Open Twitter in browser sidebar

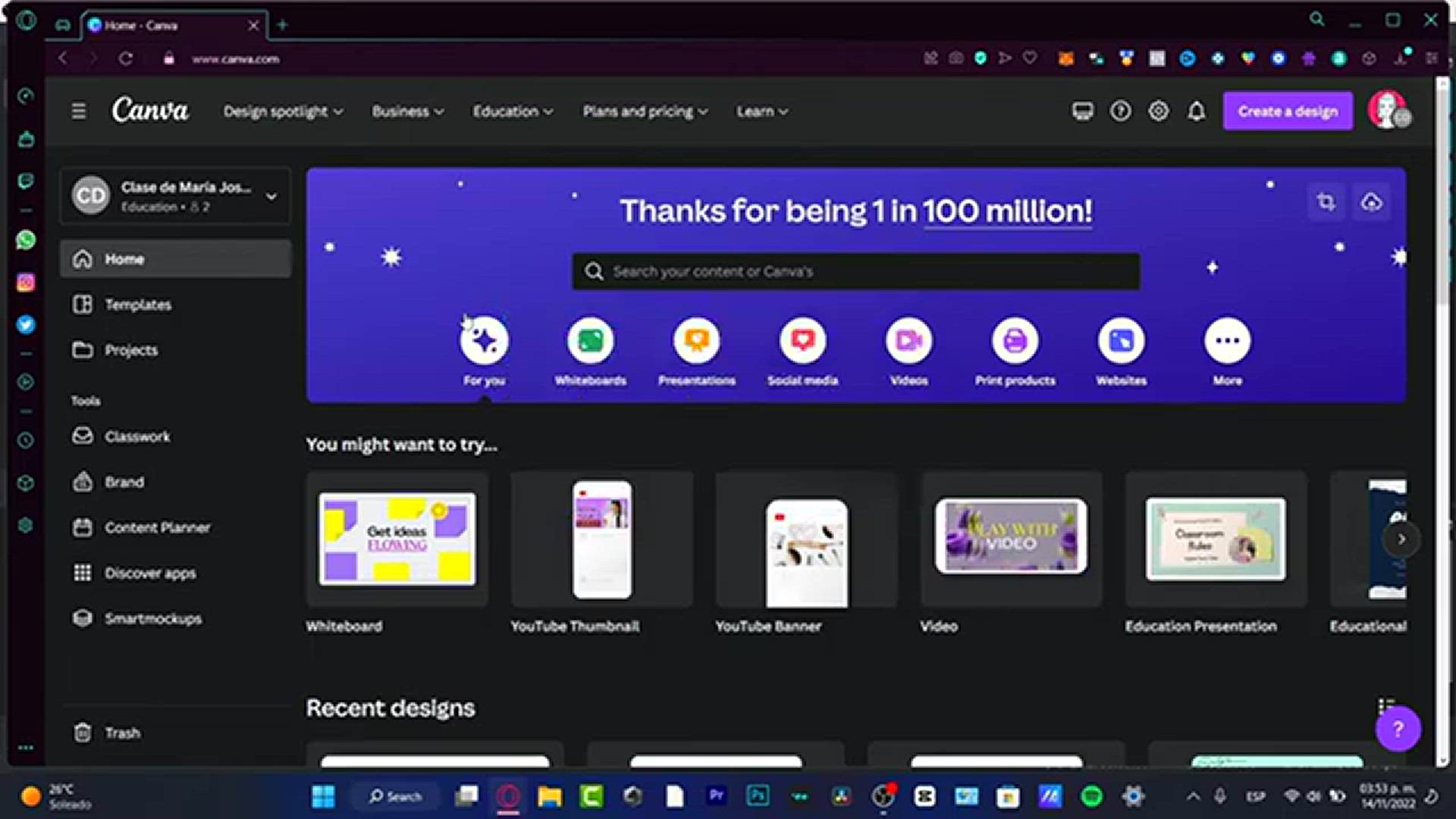pyautogui.click(x=26, y=325)
